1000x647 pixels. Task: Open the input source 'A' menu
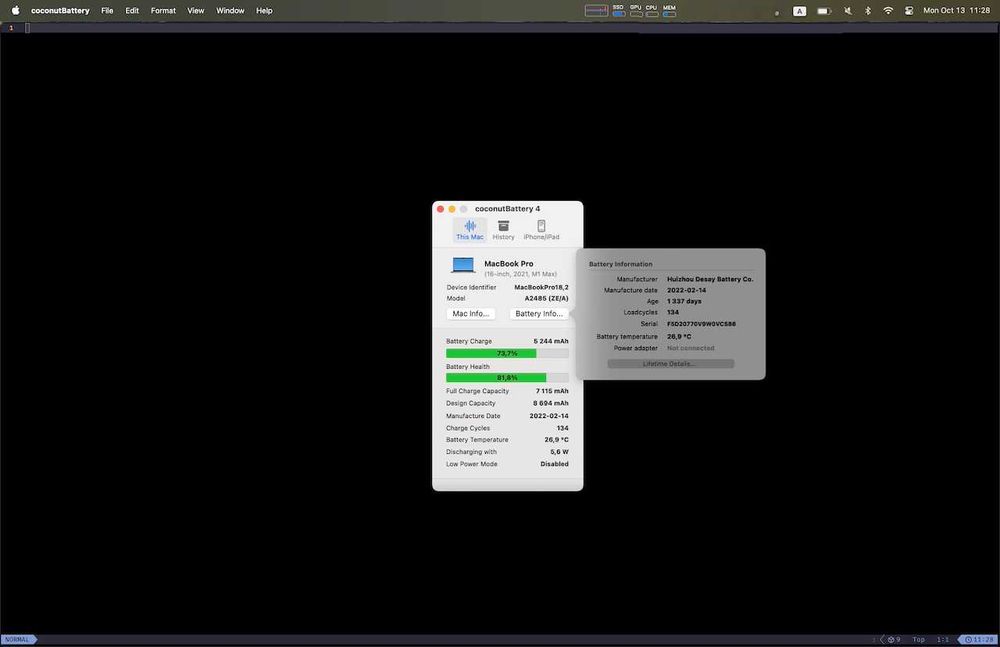[x=799, y=11]
